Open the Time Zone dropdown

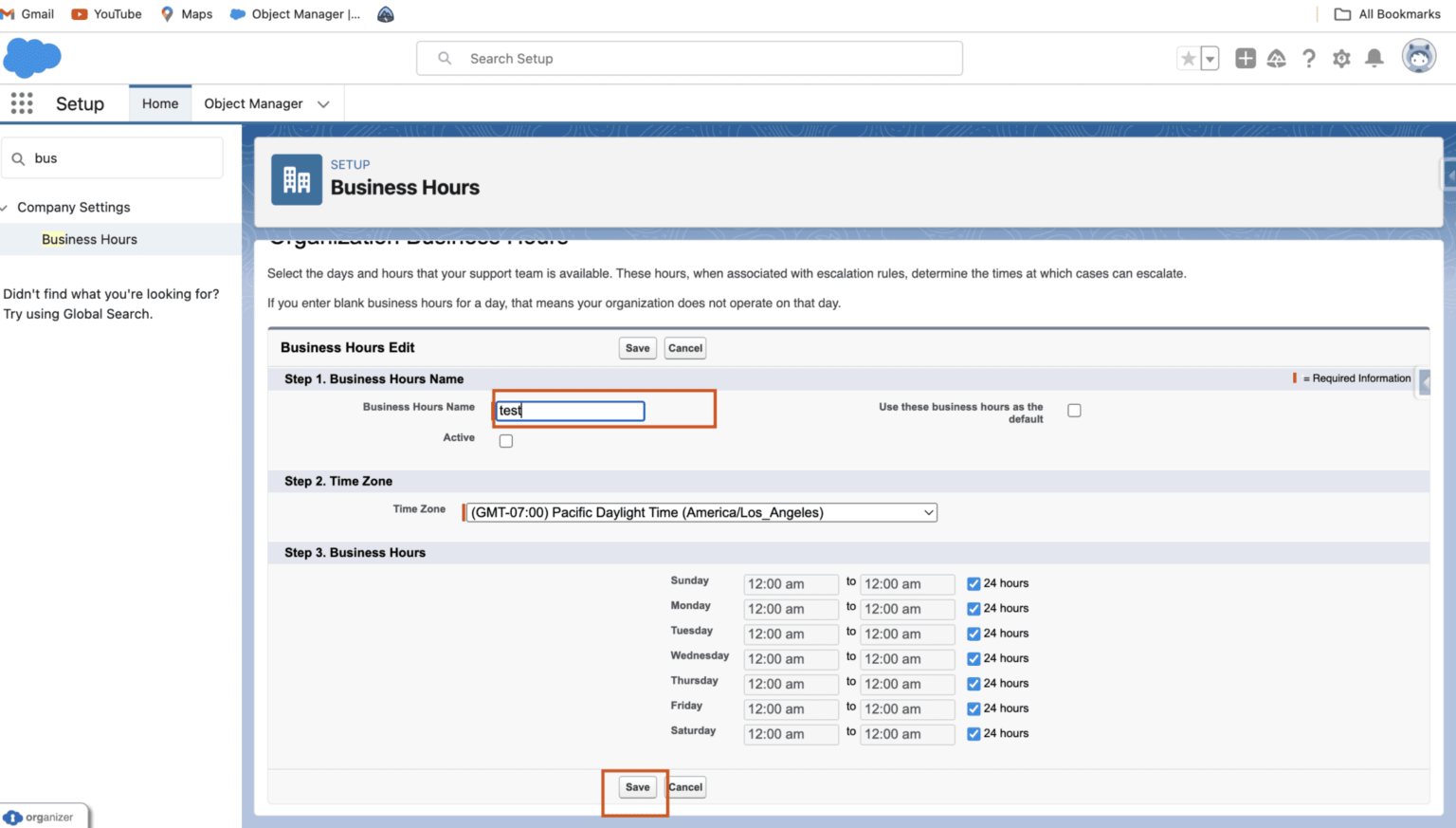coord(701,513)
